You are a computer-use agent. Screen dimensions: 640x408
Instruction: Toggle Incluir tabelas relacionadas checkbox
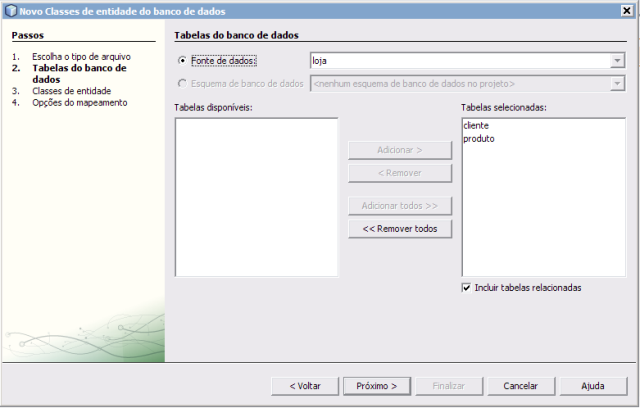(x=467, y=287)
